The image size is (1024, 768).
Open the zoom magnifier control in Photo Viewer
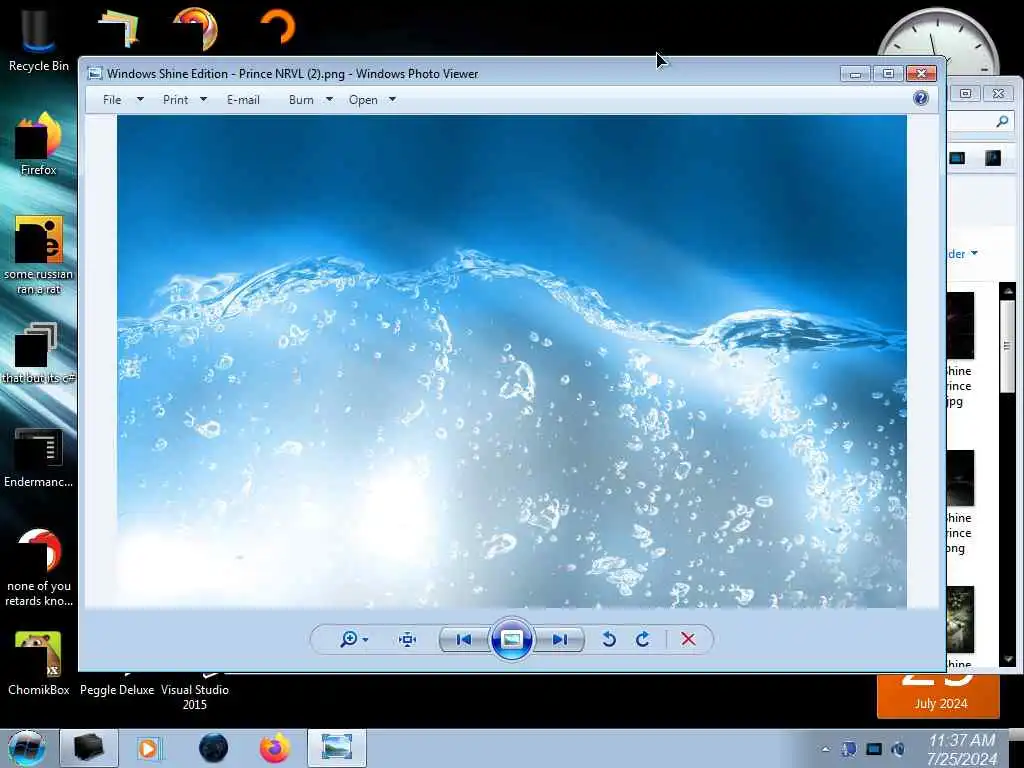[349, 639]
